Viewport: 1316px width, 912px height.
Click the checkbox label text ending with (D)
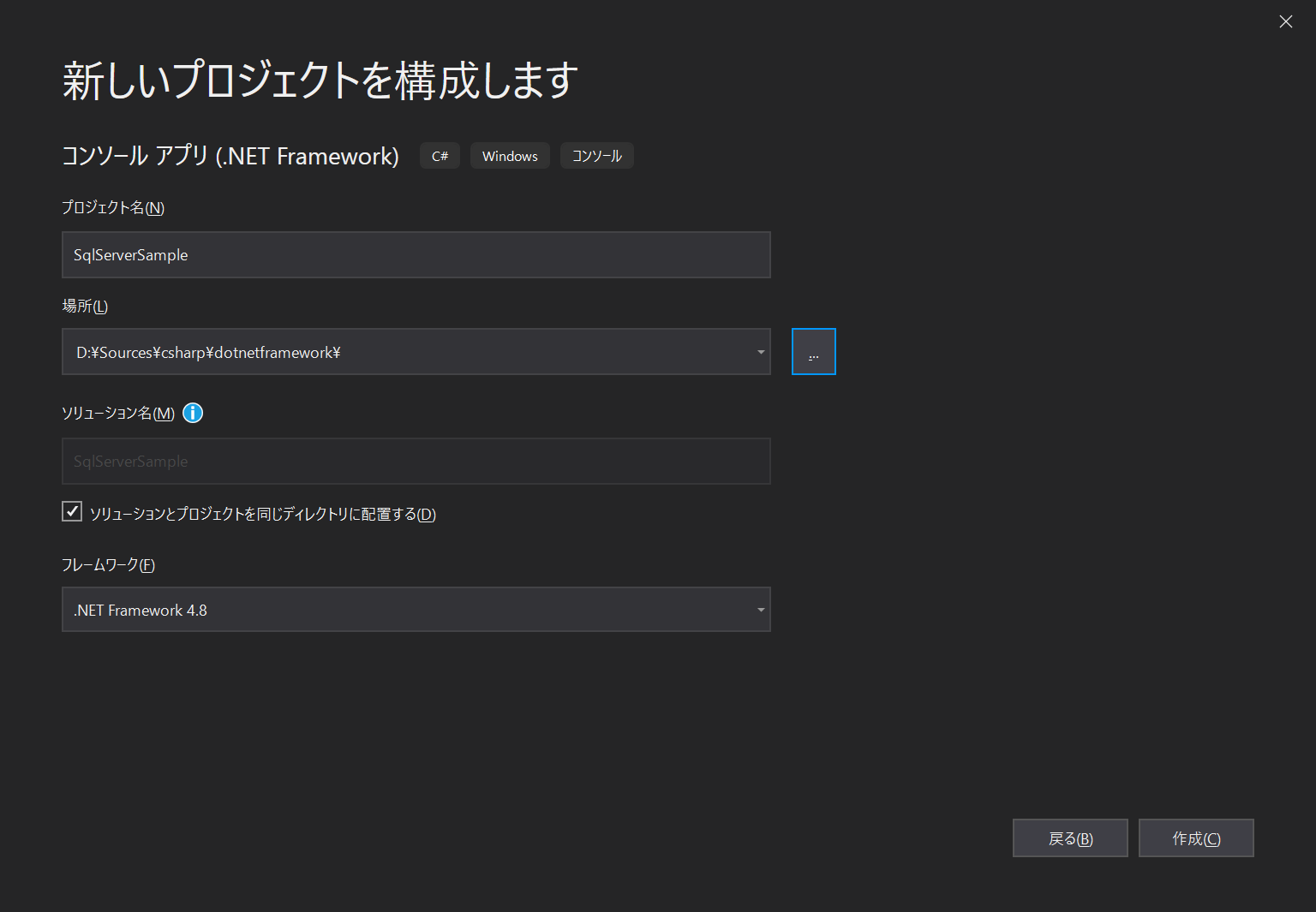[261, 514]
